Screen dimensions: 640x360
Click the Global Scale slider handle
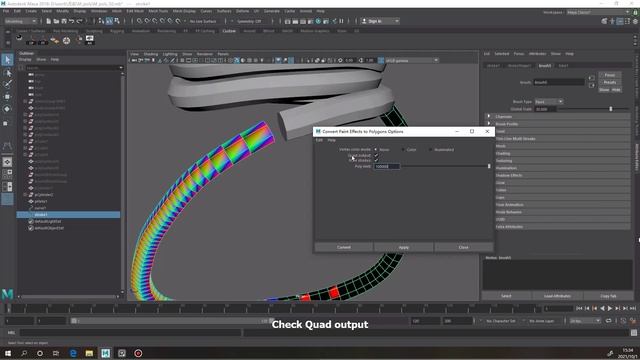tap(611, 109)
